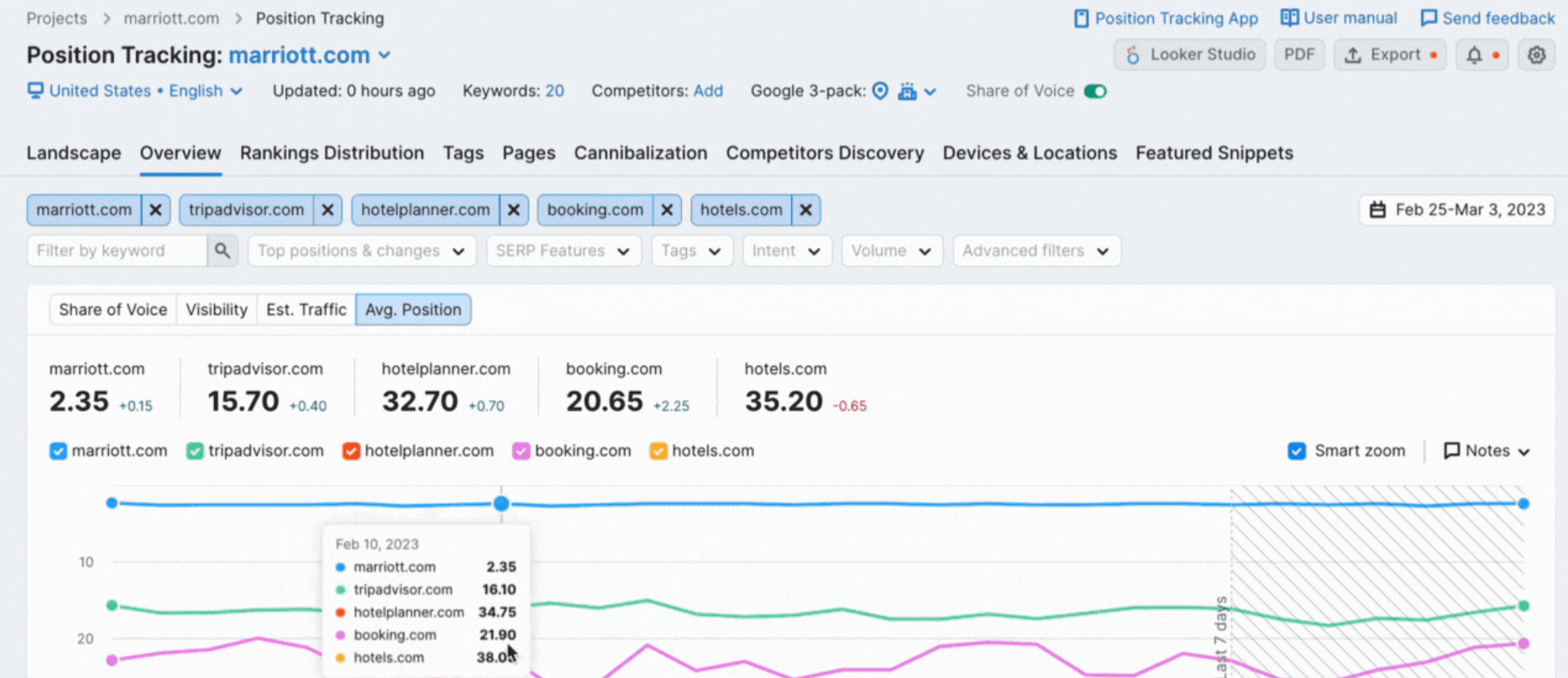Change United States English location
1568x678 pixels.
point(135,91)
